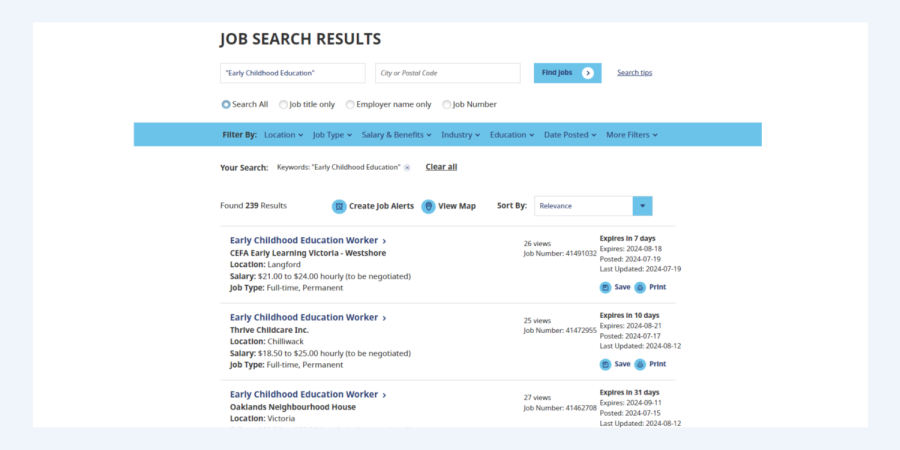Click the Create Job Alerts icon
Image resolution: width=900 pixels, height=450 pixels.
[339, 206]
